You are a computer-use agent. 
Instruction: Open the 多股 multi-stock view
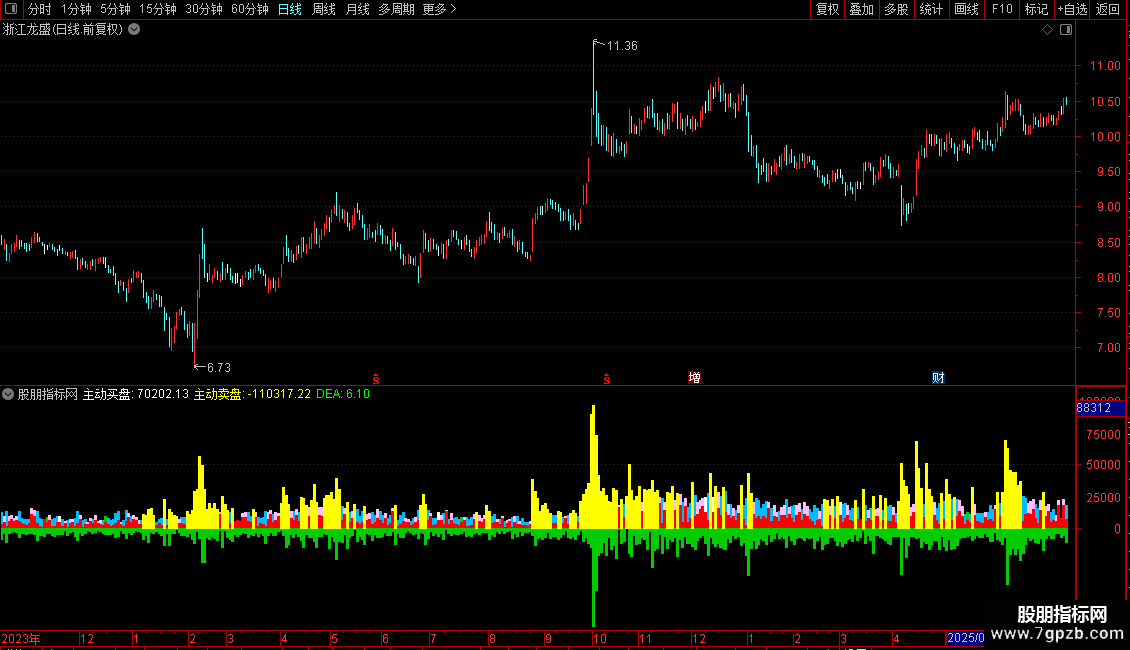point(896,9)
